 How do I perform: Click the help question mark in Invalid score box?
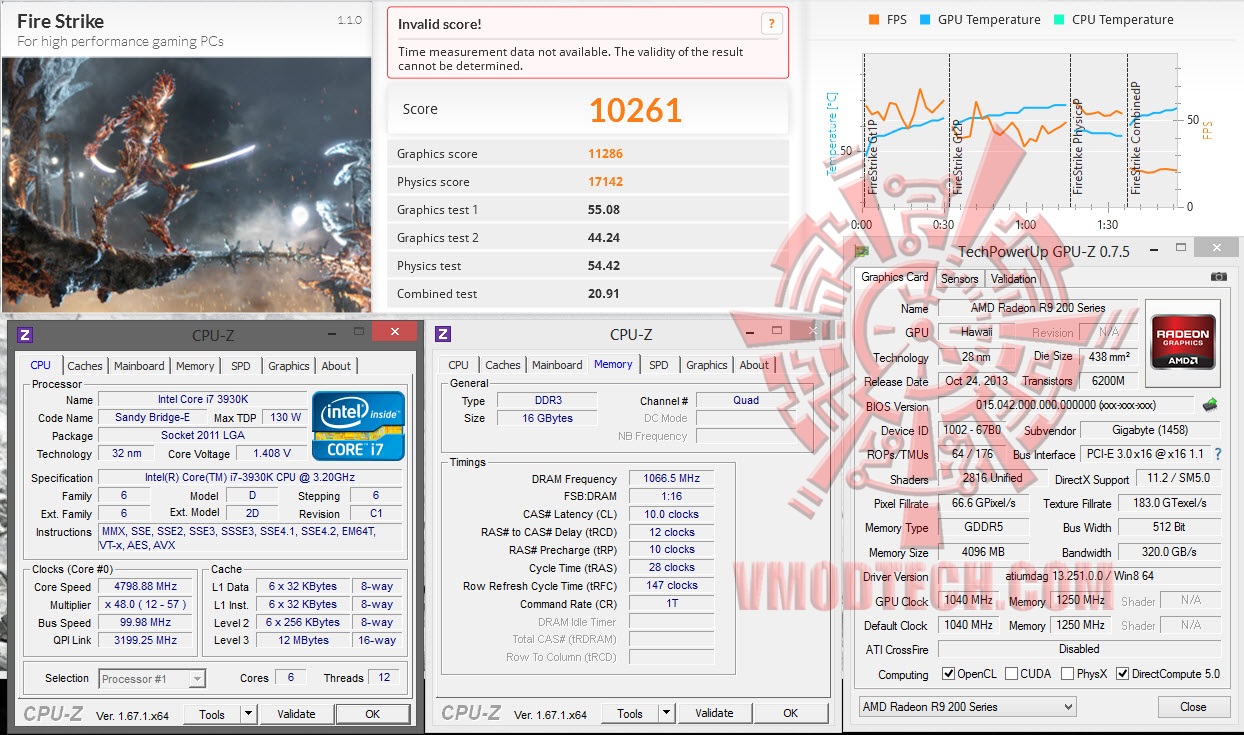tap(771, 24)
